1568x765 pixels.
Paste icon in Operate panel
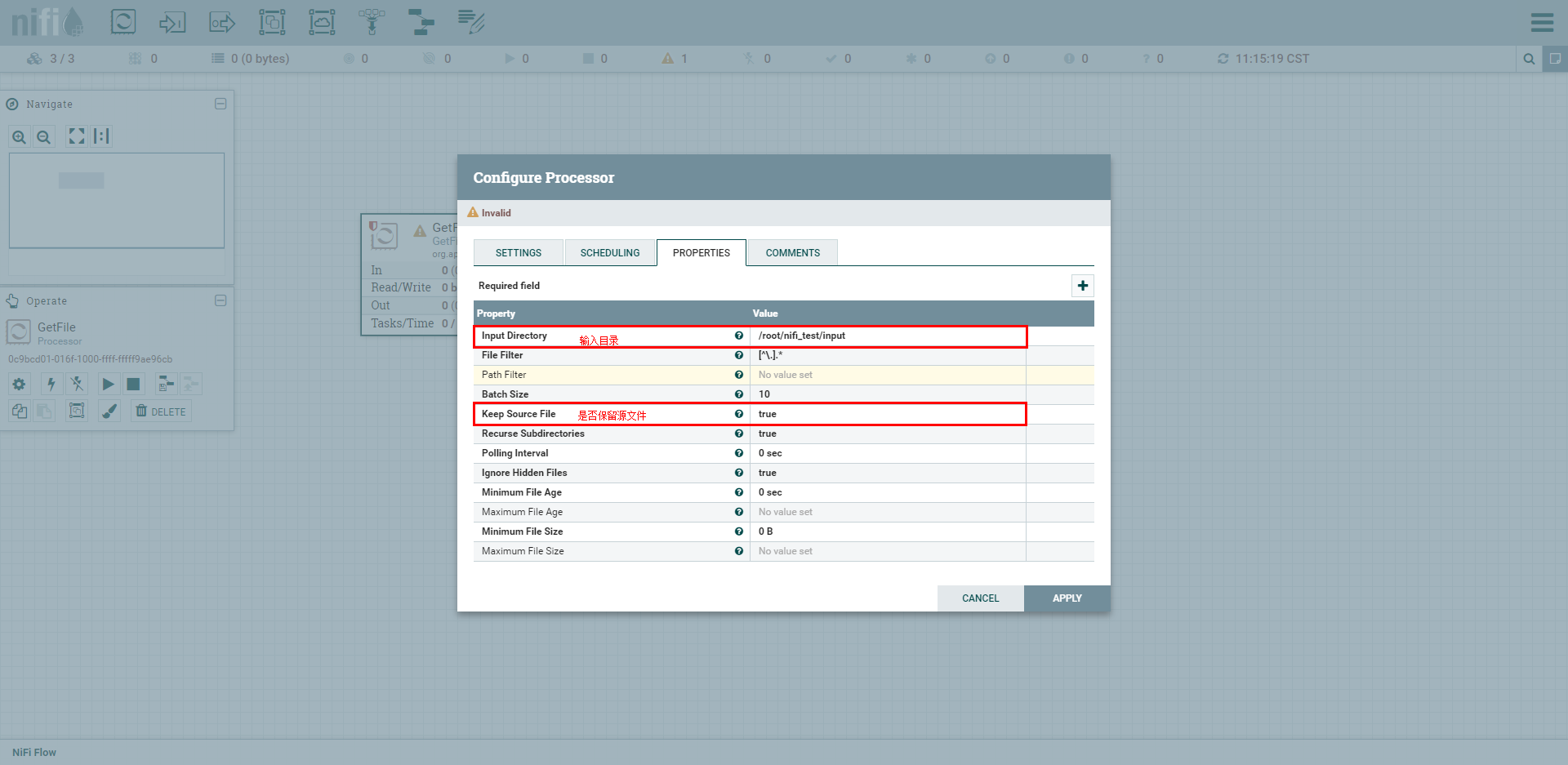pos(45,411)
